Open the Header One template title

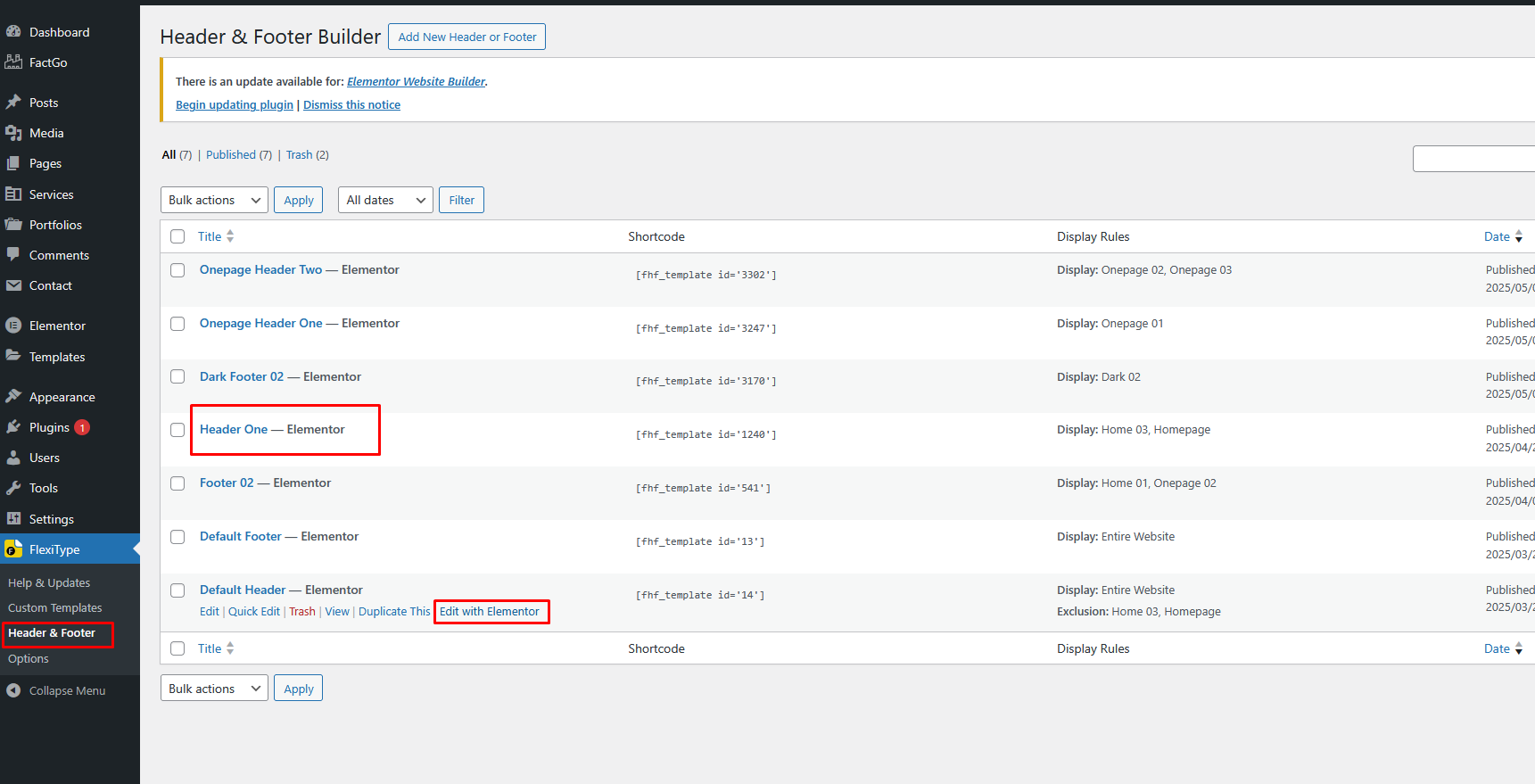(234, 429)
